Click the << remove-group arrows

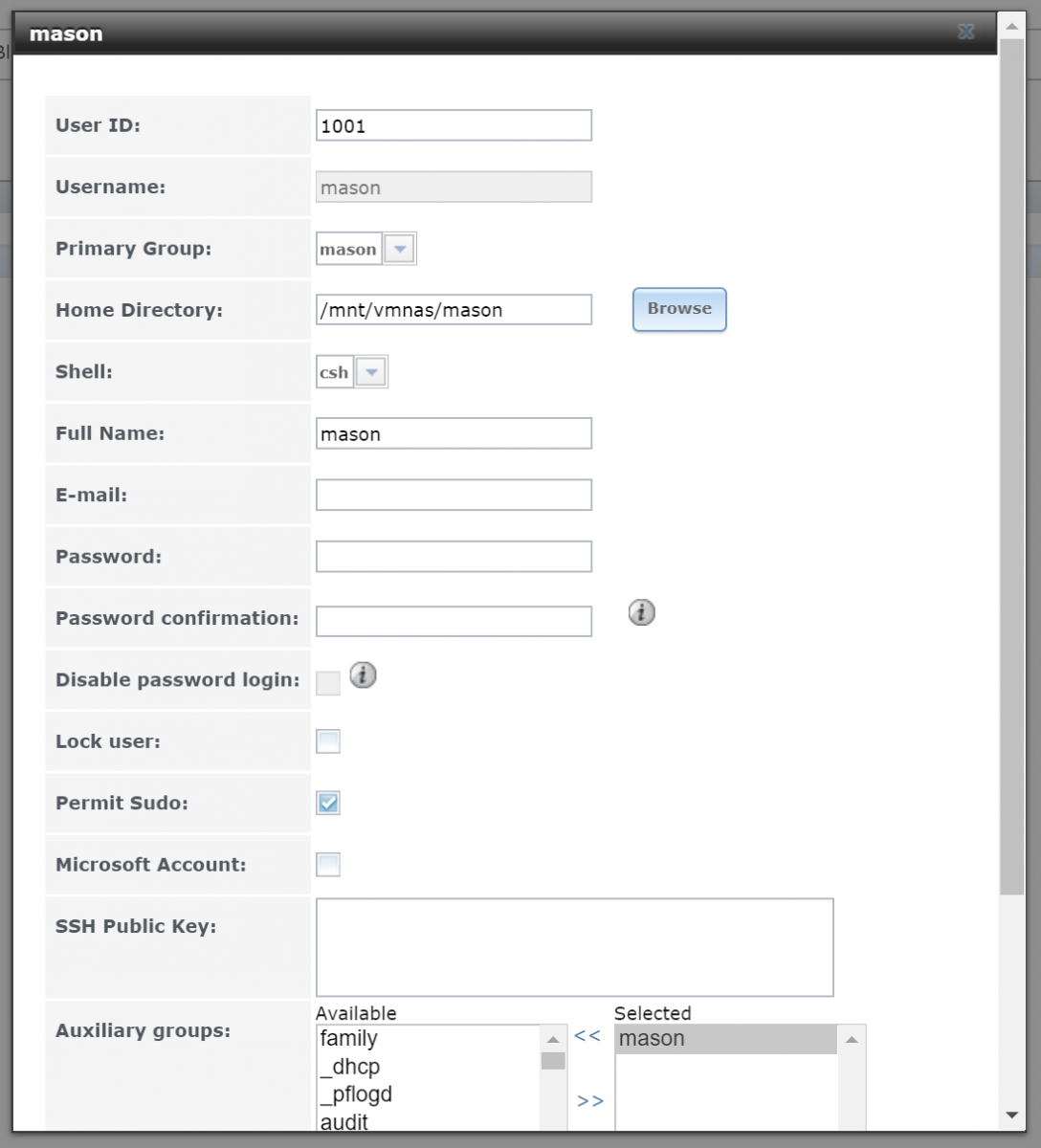pyautogui.click(x=587, y=1036)
